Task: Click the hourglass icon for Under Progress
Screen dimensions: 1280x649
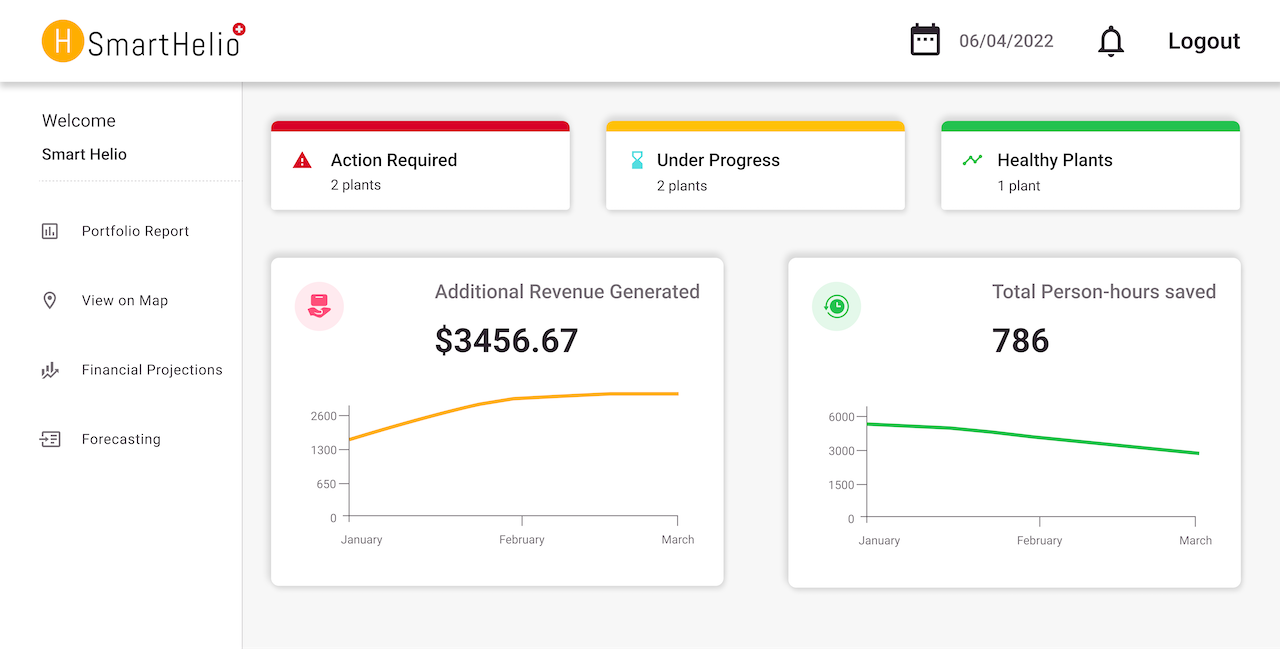Action: pyautogui.click(x=637, y=160)
